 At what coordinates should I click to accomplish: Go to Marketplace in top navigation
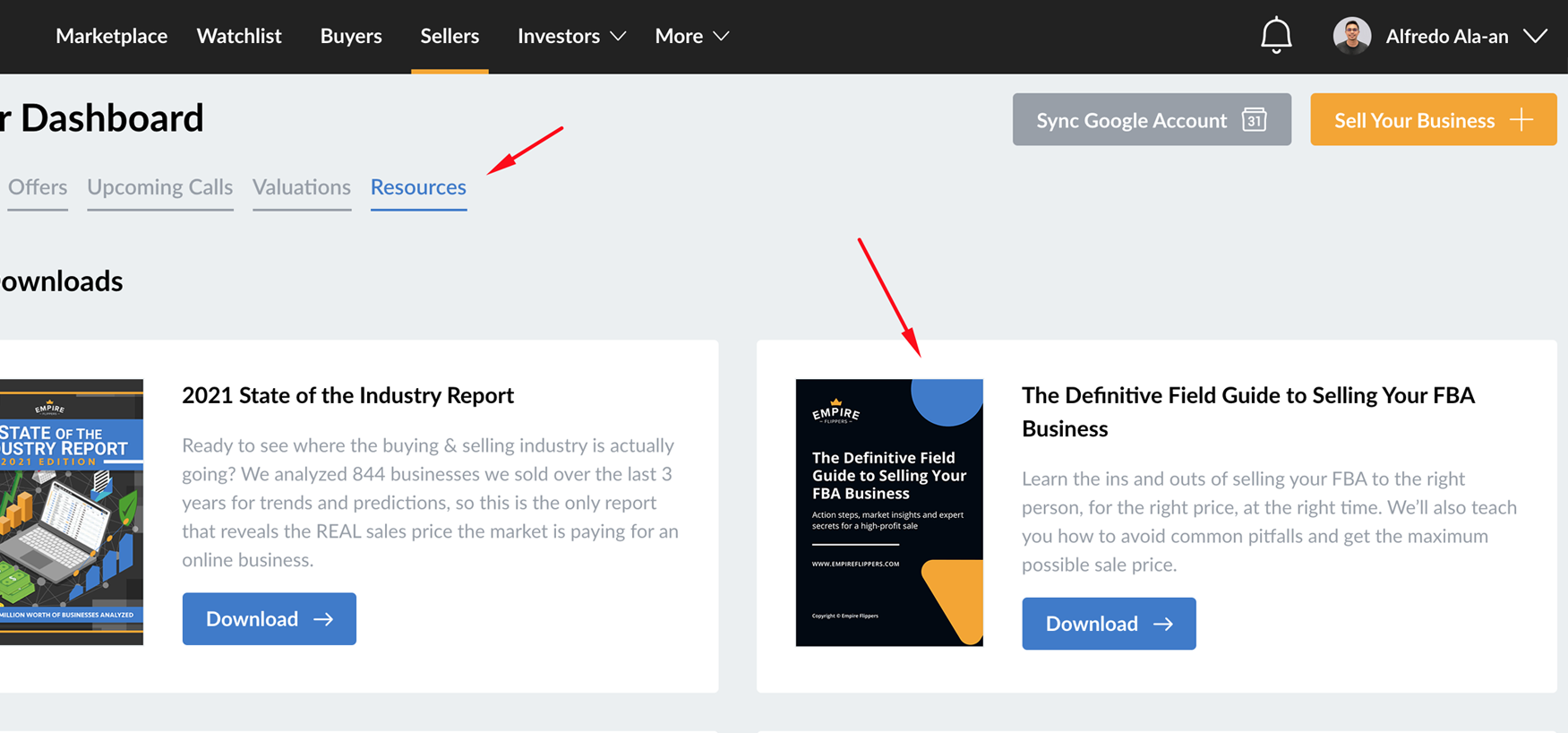point(111,36)
